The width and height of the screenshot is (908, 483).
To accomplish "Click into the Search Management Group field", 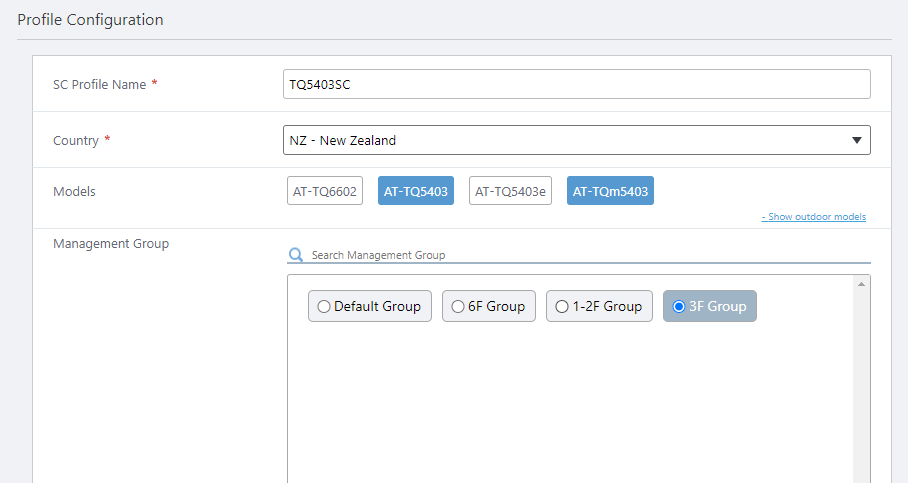I will click(x=588, y=255).
